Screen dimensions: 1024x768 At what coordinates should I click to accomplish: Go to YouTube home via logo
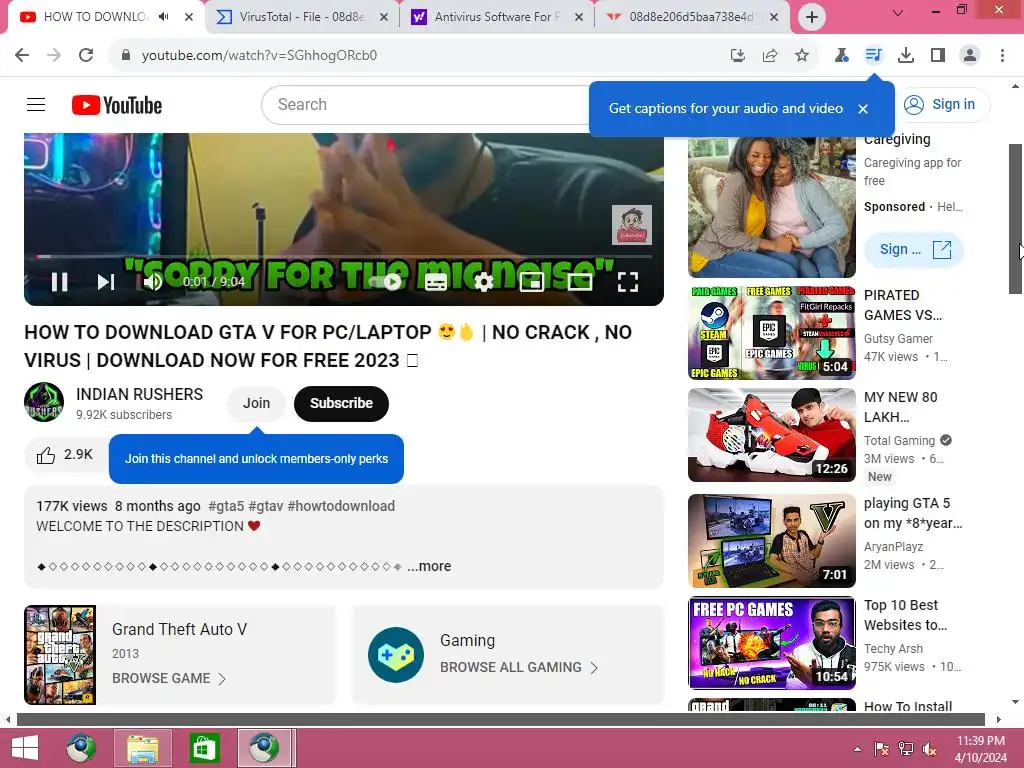pos(117,105)
